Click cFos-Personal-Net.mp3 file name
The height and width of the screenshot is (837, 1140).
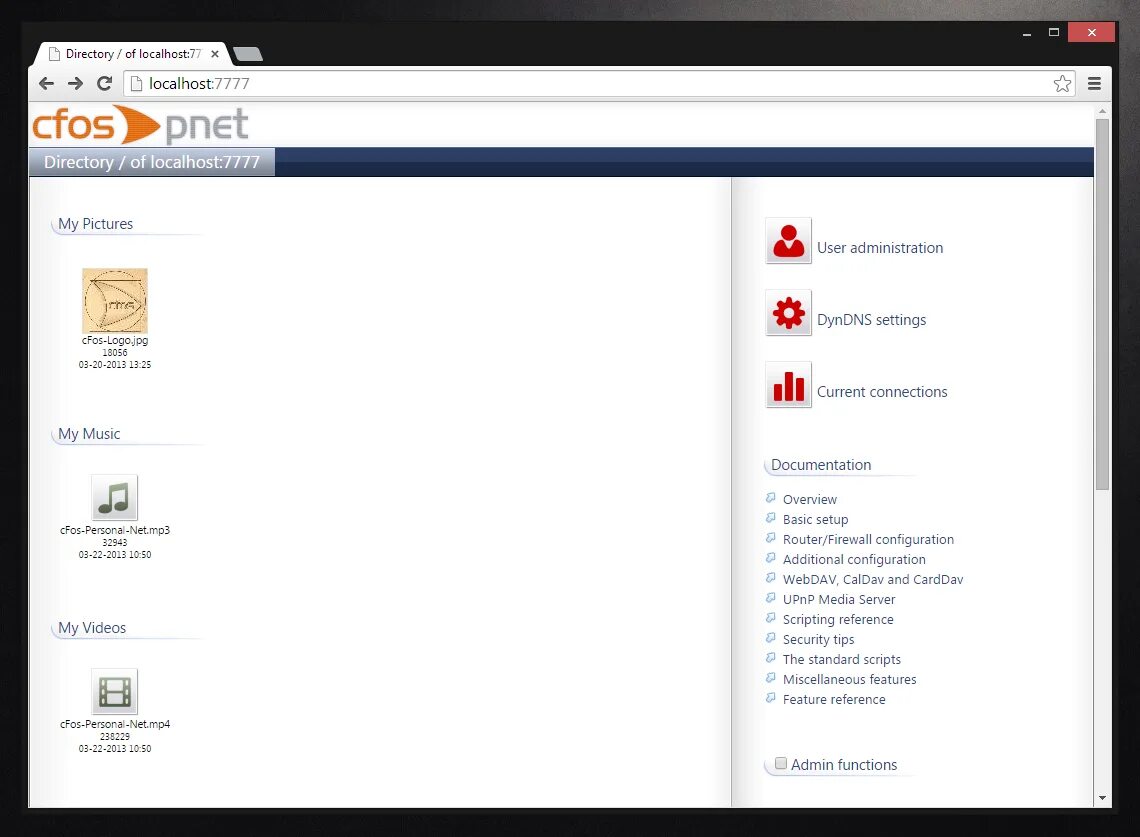[115, 530]
